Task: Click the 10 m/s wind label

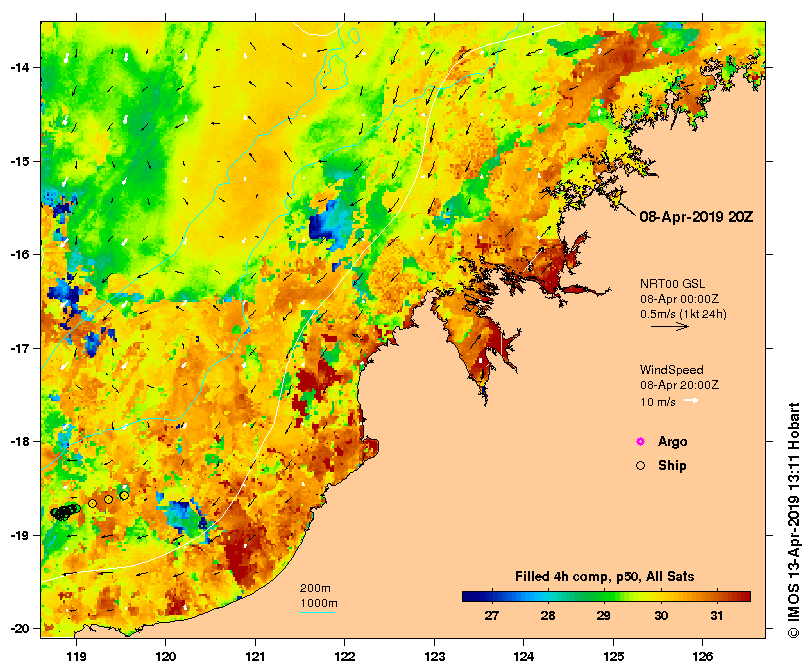Action: [x=658, y=402]
